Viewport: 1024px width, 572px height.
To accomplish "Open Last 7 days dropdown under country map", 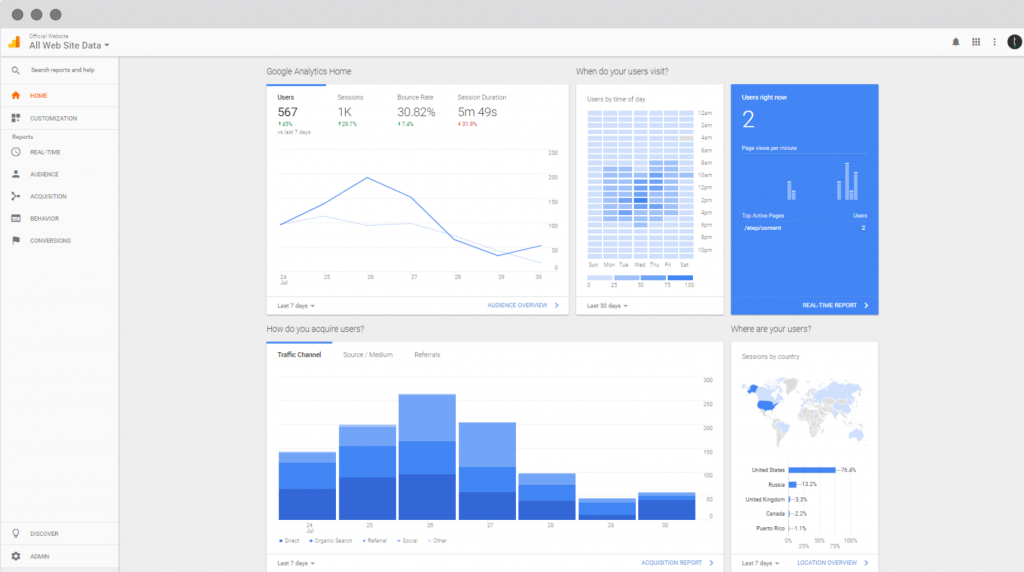I will 760,563.
